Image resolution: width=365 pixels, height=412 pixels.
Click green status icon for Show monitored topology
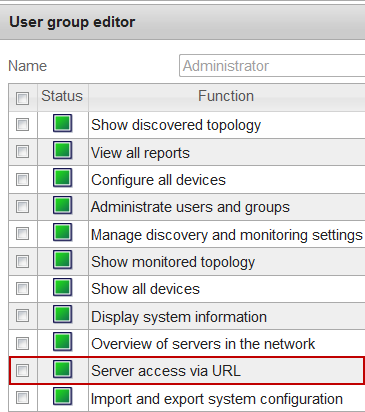coord(62,260)
